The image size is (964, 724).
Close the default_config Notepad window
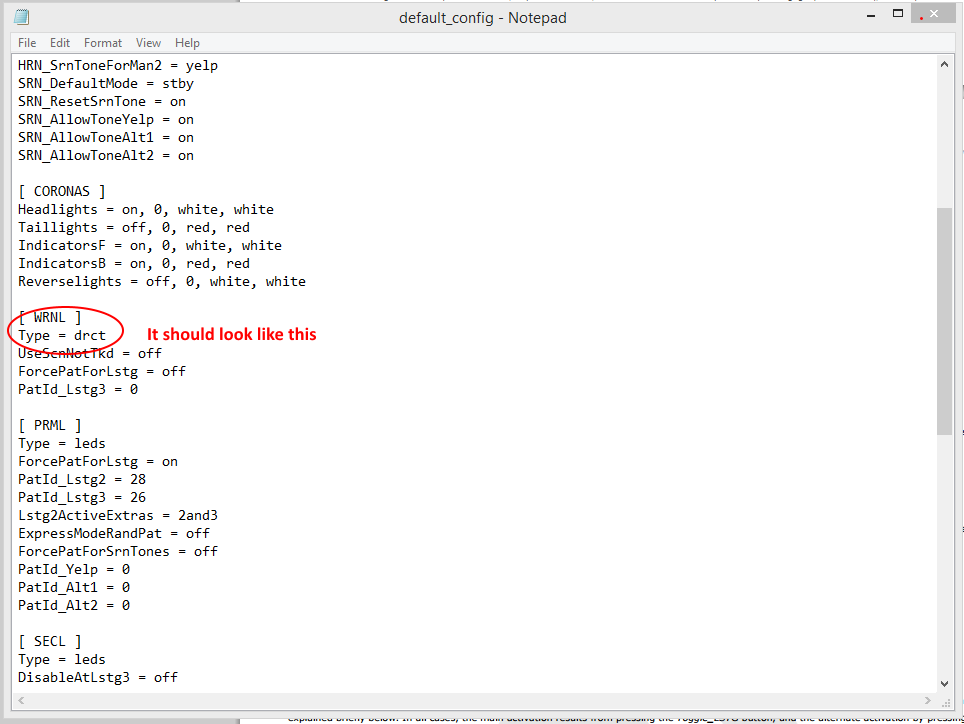(934, 14)
